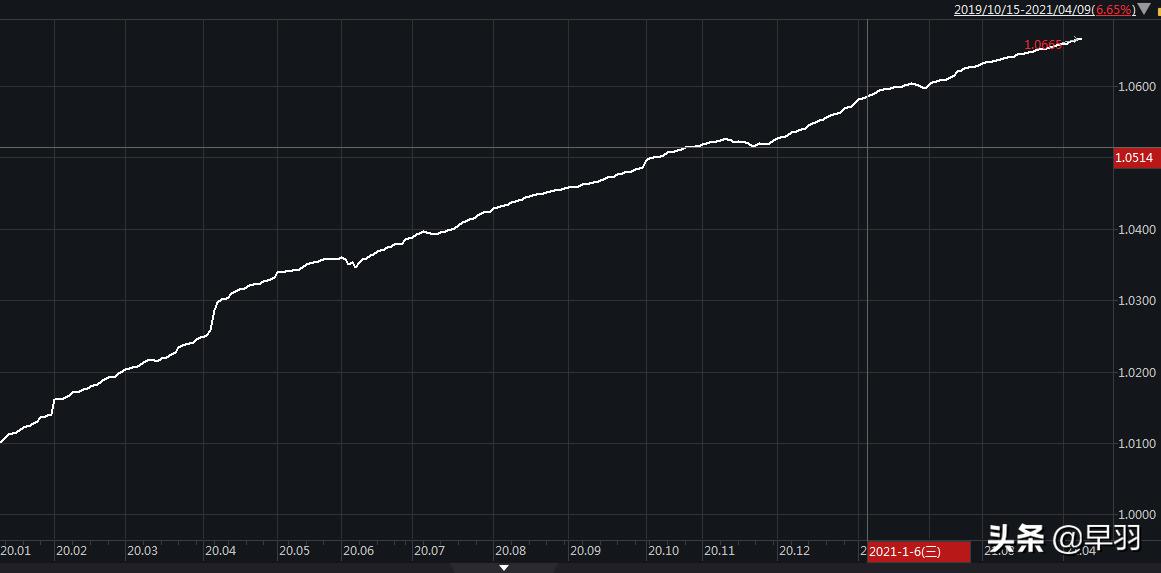This screenshot has height=573, width=1161.
Task: Select the 20.05 month label on the time axis
Action: point(294,551)
